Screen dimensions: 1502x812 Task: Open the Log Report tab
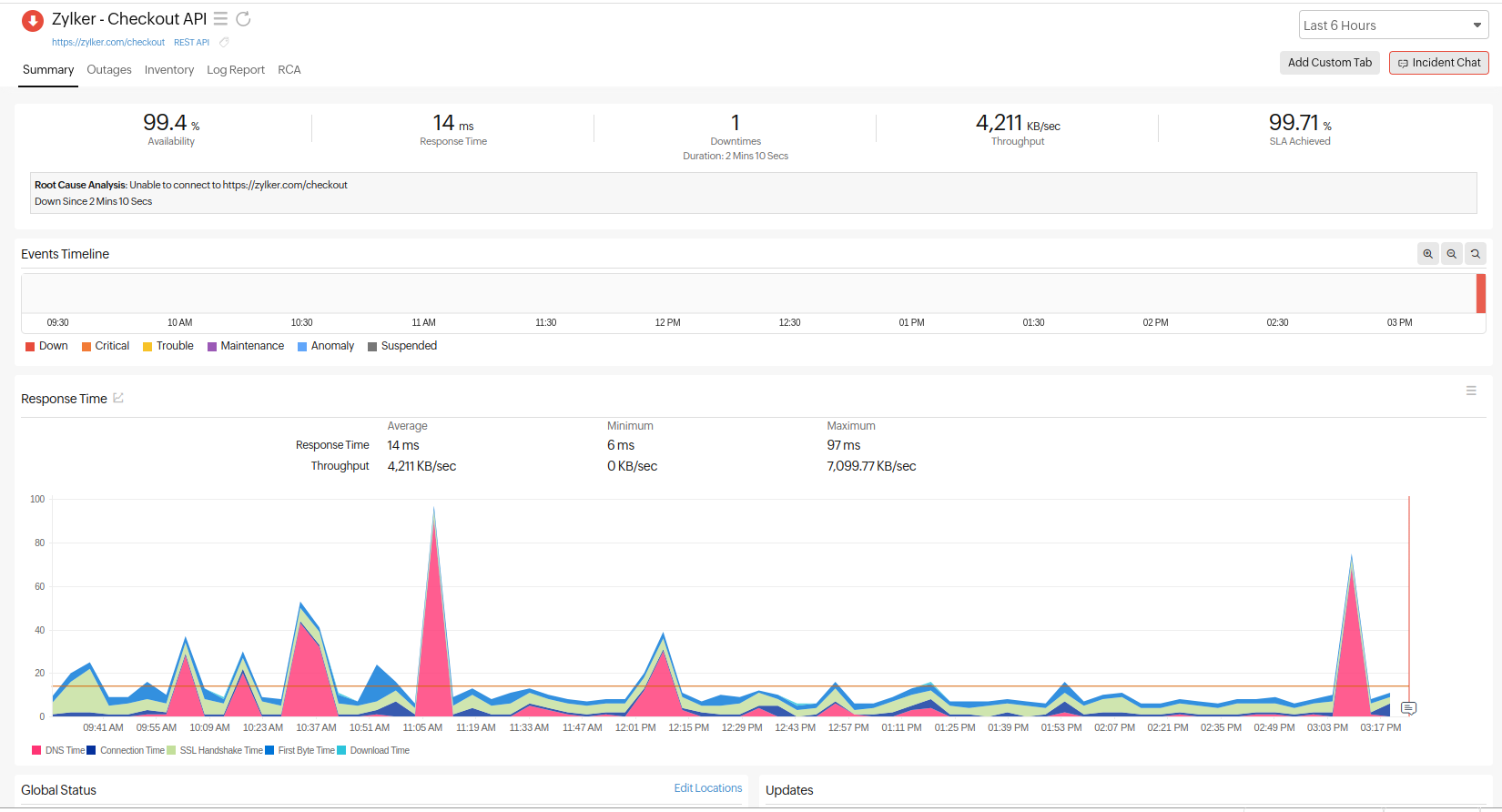(x=236, y=69)
